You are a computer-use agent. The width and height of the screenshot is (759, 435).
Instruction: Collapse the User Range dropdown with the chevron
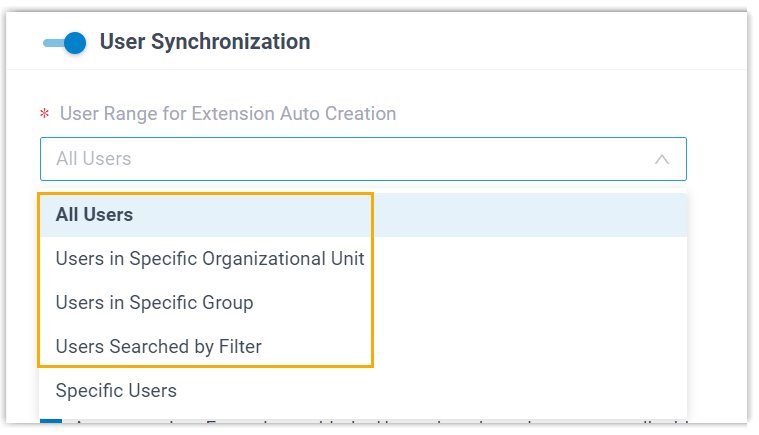coord(662,159)
